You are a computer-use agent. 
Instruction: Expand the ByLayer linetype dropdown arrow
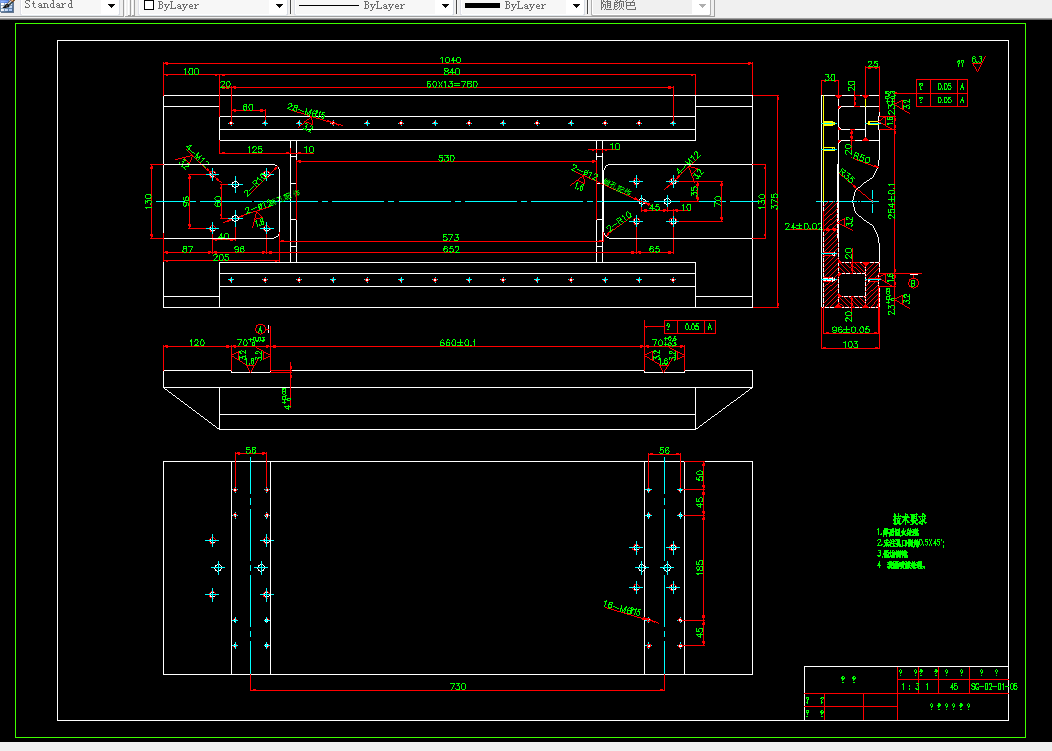[445, 6]
